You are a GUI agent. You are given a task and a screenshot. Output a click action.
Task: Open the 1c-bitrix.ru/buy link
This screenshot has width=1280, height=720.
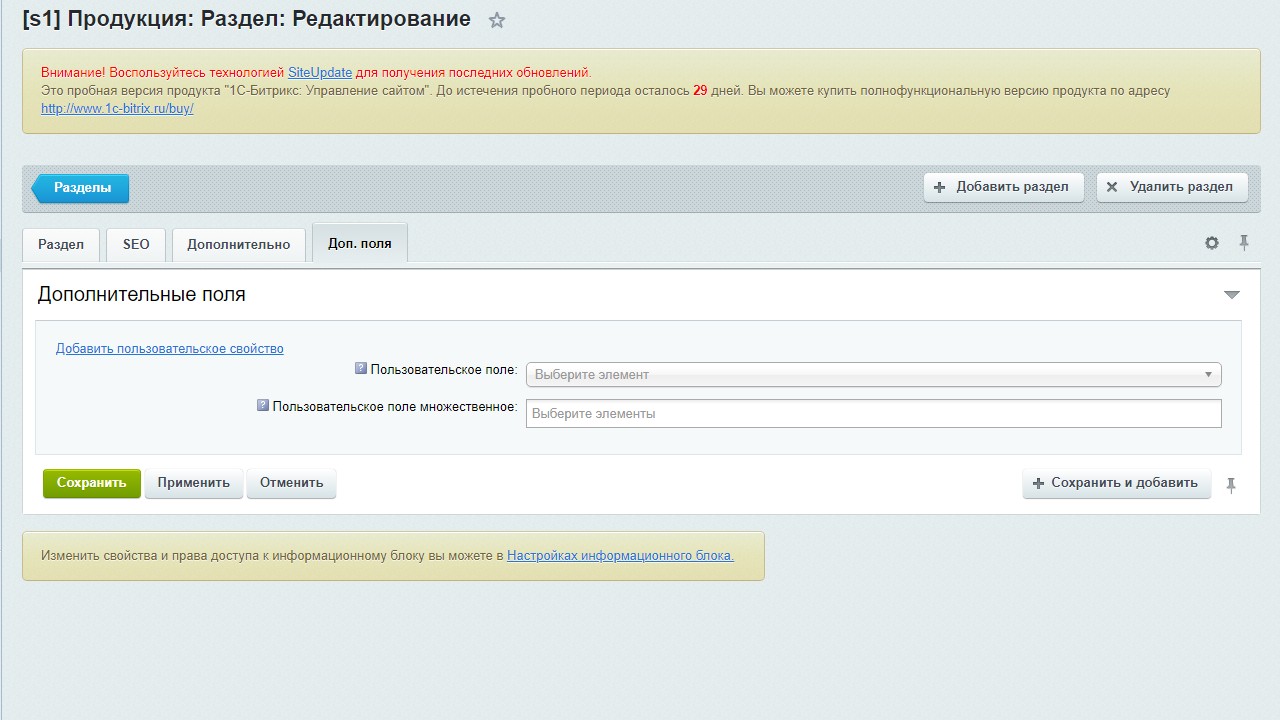pyautogui.click(x=117, y=108)
